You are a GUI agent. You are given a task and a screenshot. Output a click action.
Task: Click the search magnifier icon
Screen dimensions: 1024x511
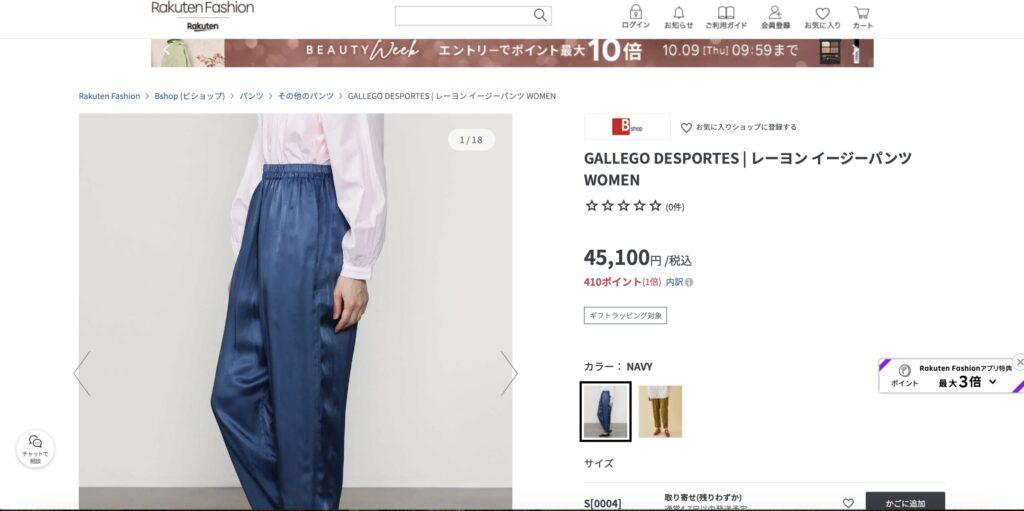(540, 15)
